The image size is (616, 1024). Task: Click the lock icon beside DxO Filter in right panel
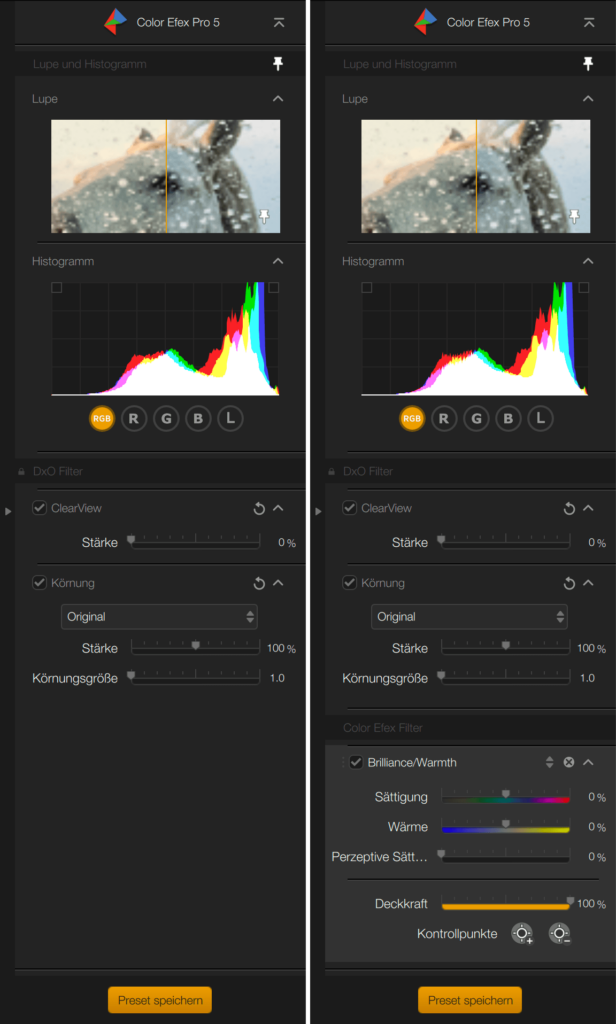[x=332, y=471]
